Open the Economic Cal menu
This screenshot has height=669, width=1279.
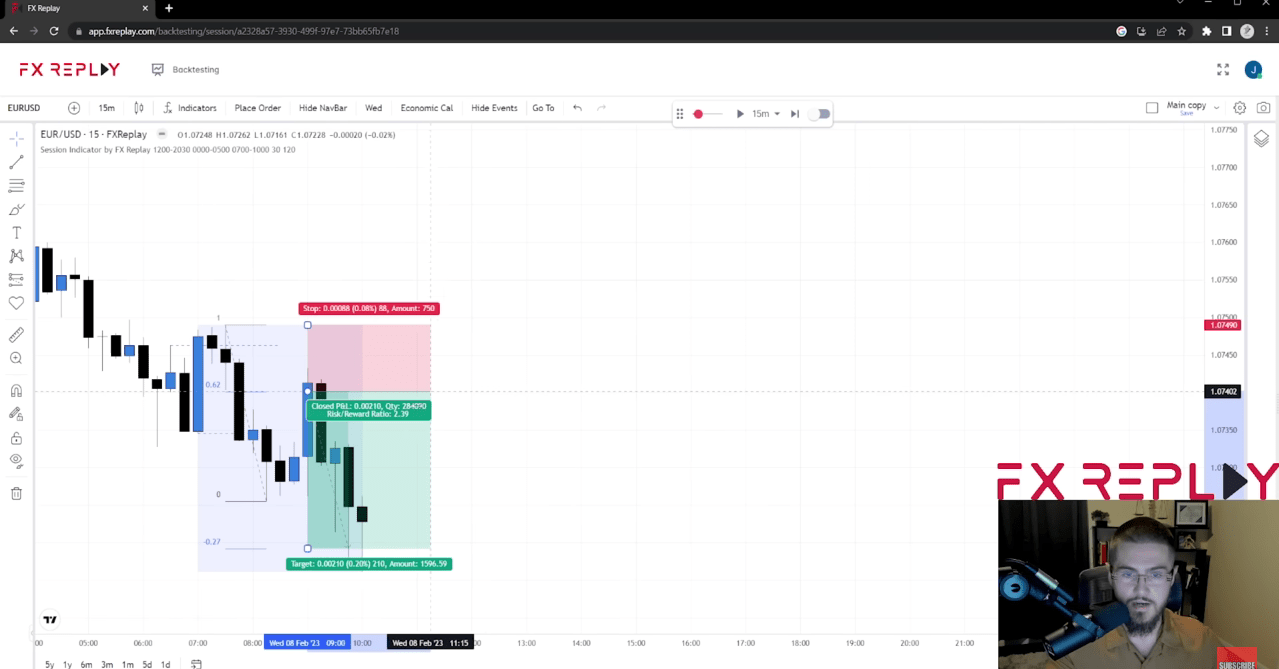click(x=427, y=108)
